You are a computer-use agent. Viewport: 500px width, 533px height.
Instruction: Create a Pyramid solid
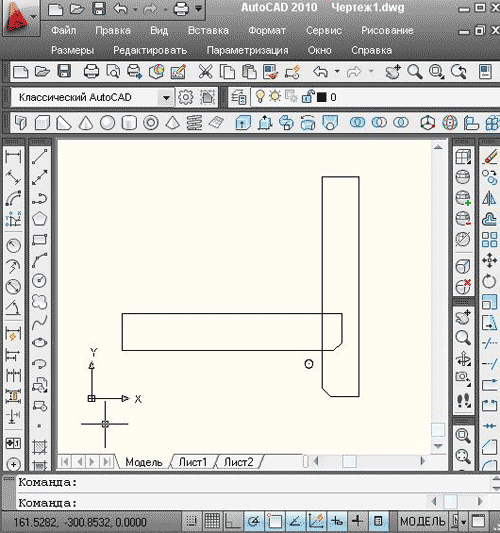pyautogui.click(x=172, y=123)
